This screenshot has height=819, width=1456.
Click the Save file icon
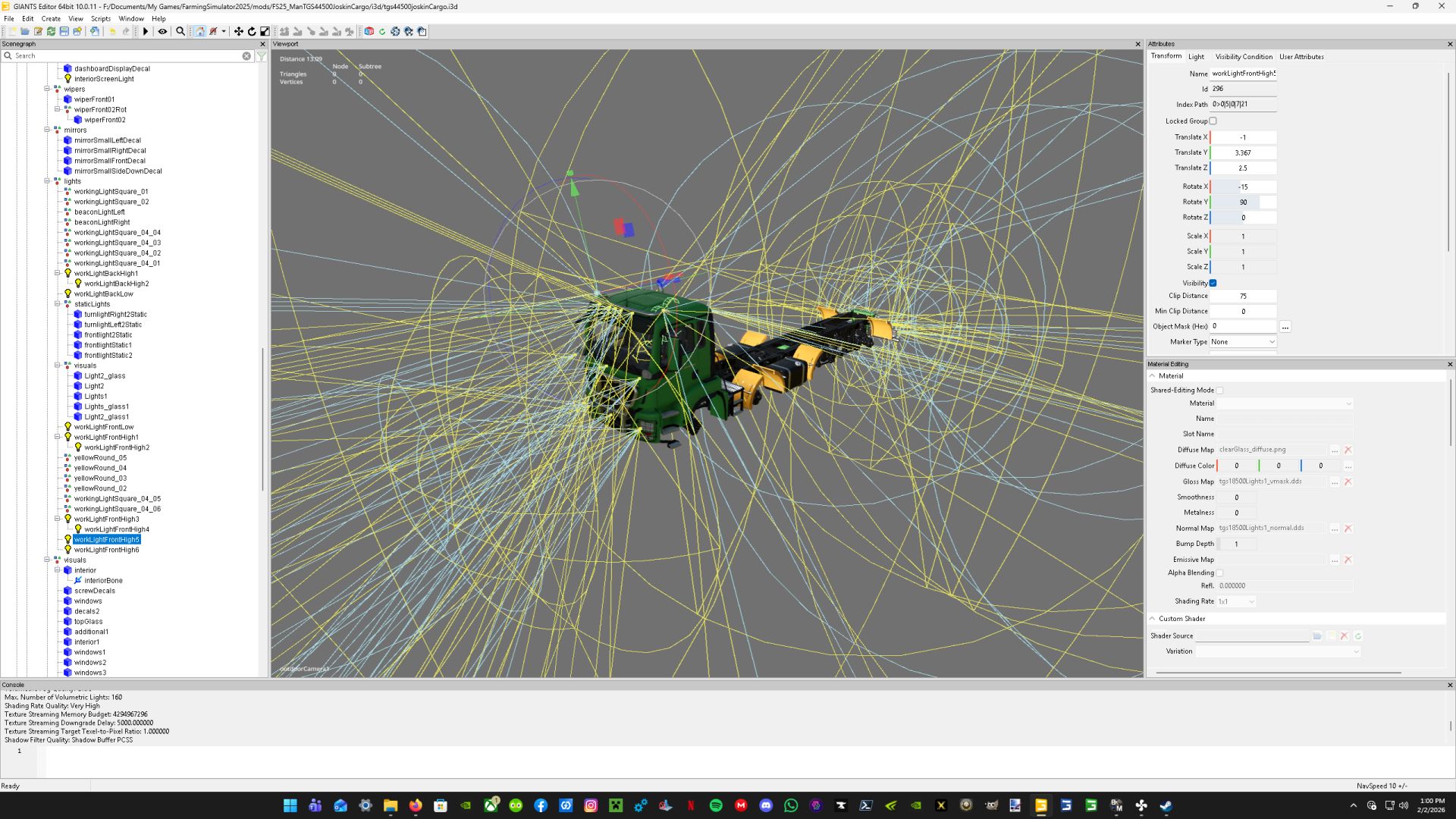click(64, 31)
